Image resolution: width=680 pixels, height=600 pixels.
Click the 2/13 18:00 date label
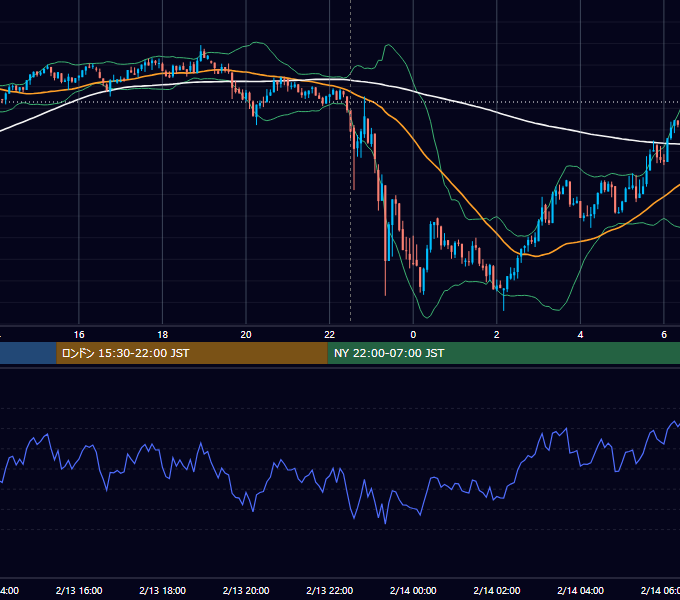click(x=163, y=590)
